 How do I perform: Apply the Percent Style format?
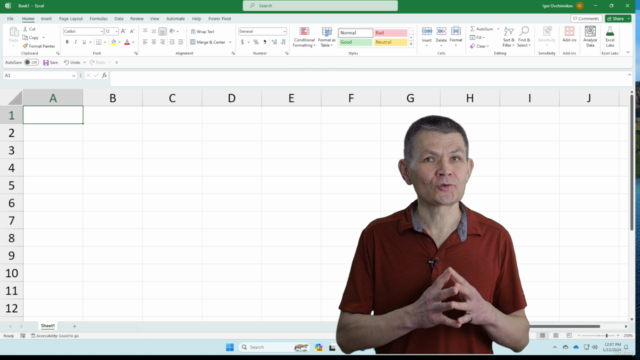[x=256, y=42]
